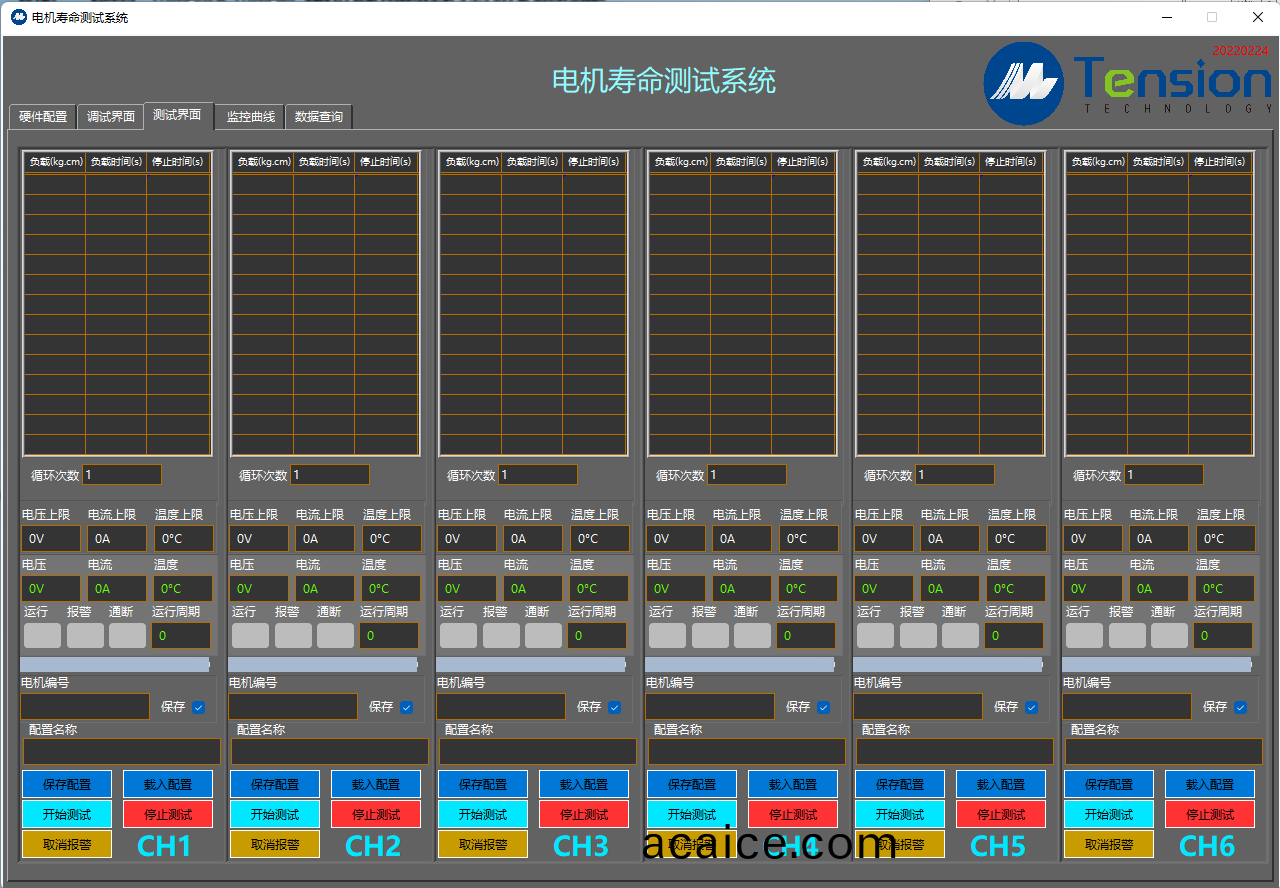This screenshot has height=888, width=1280.
Task: Click the Tension Technology logo
Action: 1127,83
